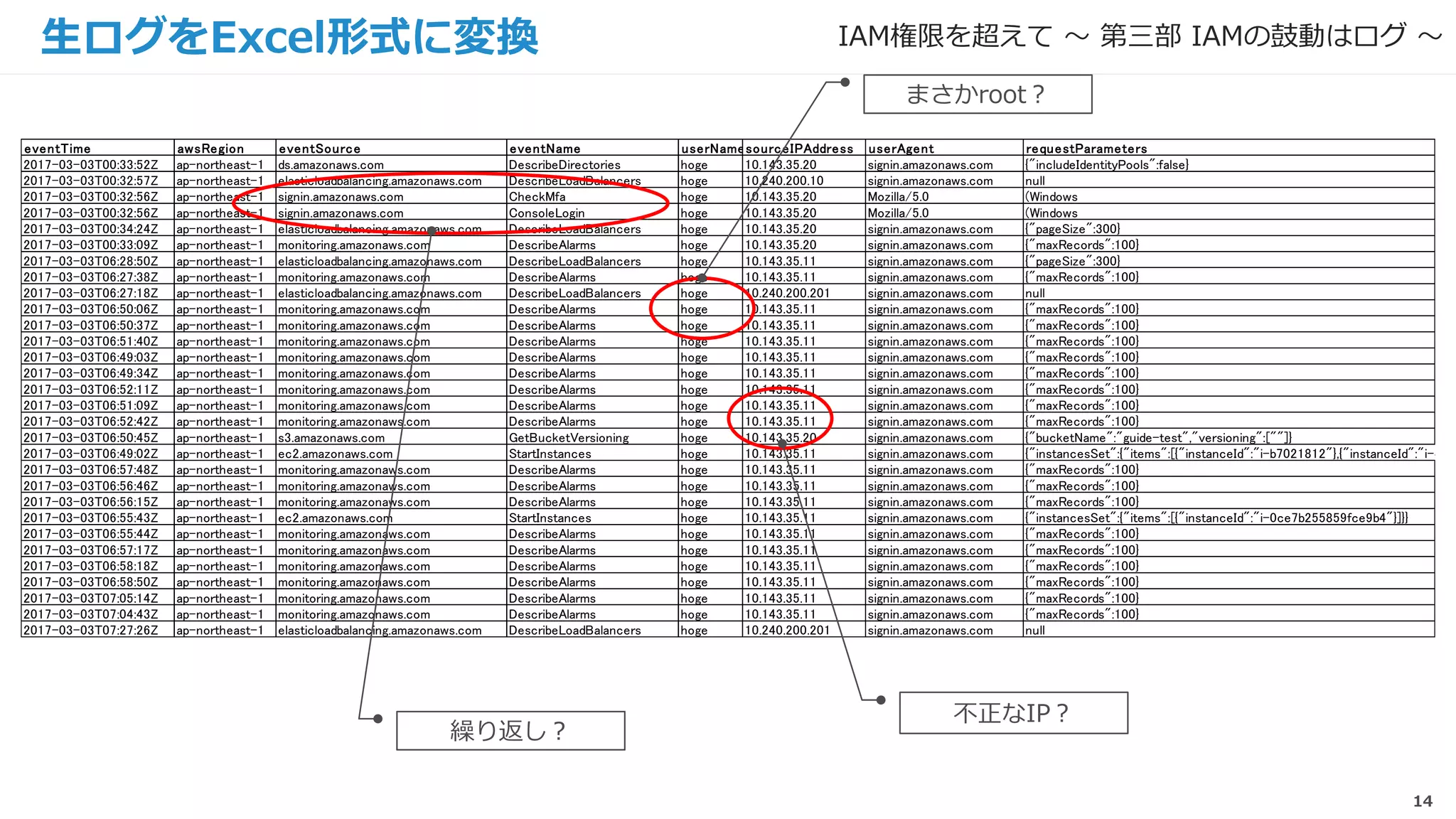Screen dimensions: 1456x819
Task: Click the userName column header
Action: point(711,148)
